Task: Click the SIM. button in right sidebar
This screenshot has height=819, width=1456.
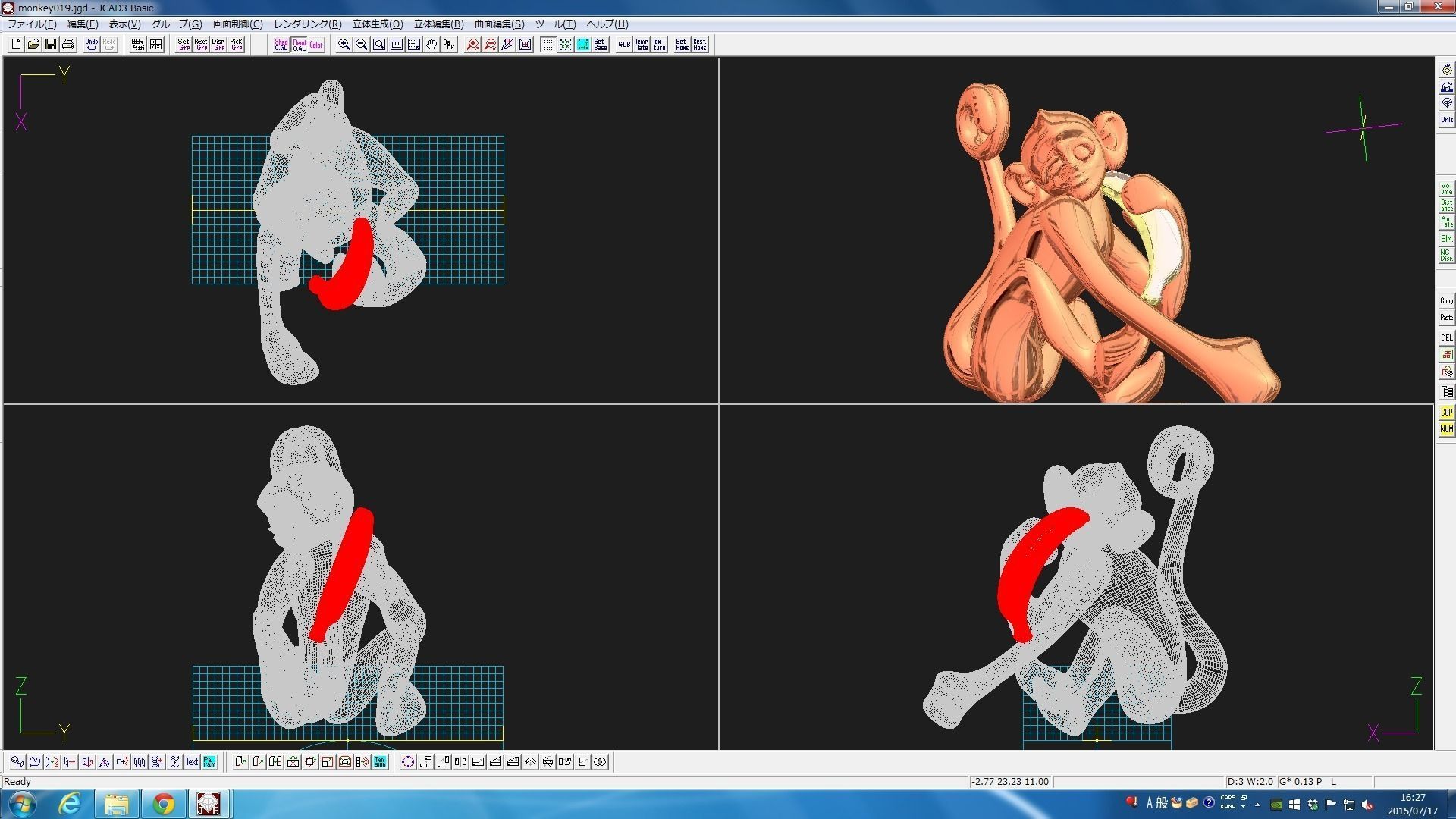Action: 1447,239
